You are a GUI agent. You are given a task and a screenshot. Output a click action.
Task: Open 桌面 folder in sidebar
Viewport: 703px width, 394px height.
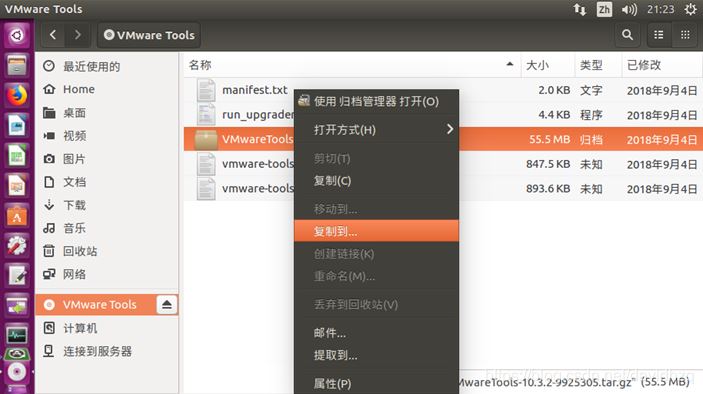coord(107,113)
